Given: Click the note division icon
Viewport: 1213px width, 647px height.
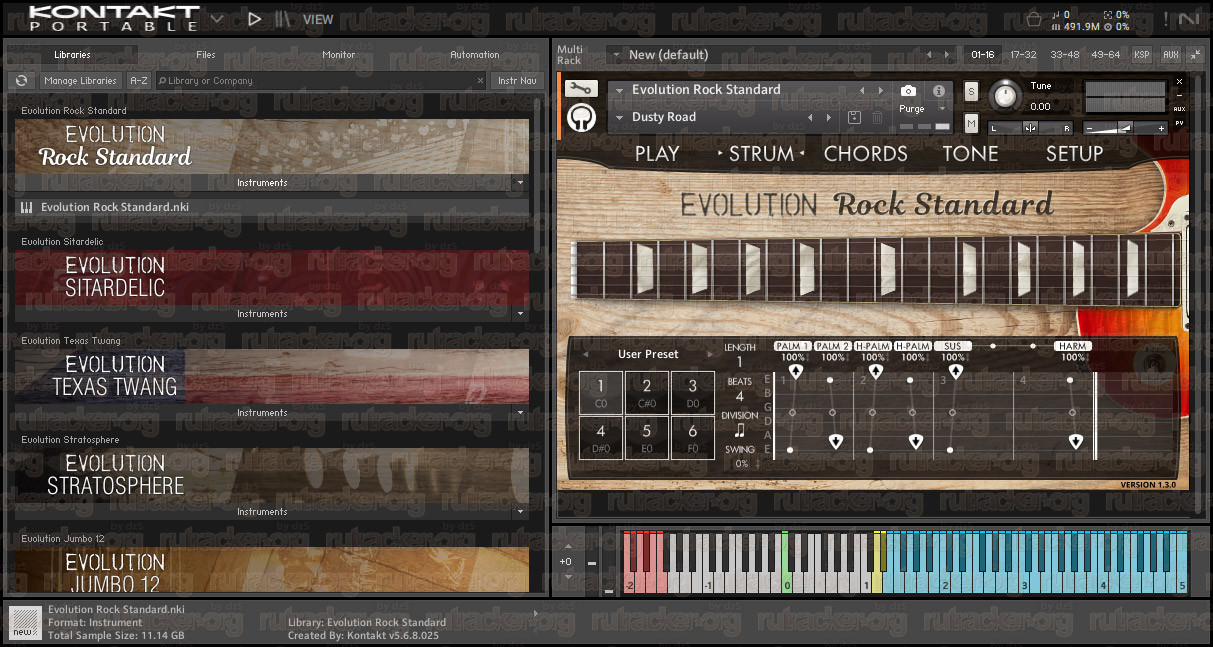Looking at the screenshot, I should point(740,430).
